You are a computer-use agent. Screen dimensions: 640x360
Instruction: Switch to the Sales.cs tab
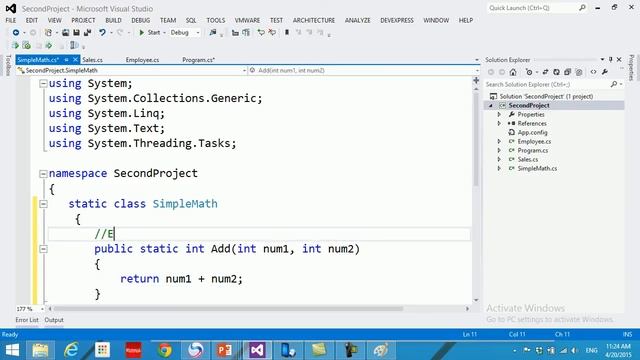[93, 60]
